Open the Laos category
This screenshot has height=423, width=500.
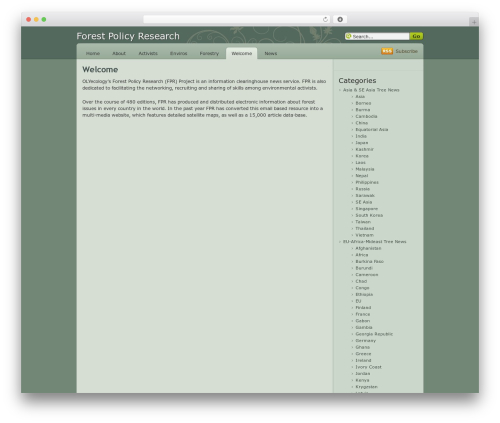click(x=360, y=163)
